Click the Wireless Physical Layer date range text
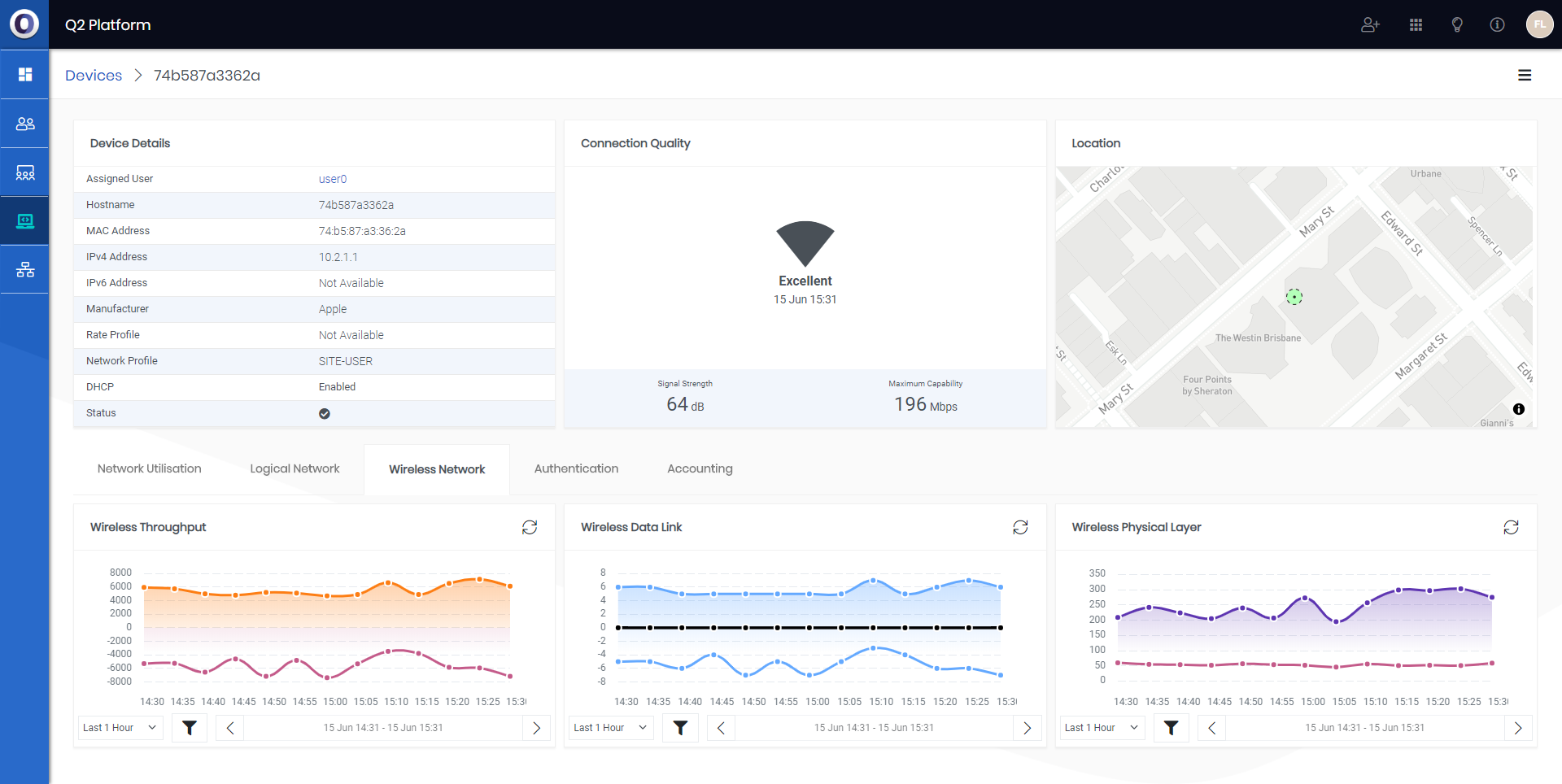The image size is (1562, 784). tap(1364, 728)
